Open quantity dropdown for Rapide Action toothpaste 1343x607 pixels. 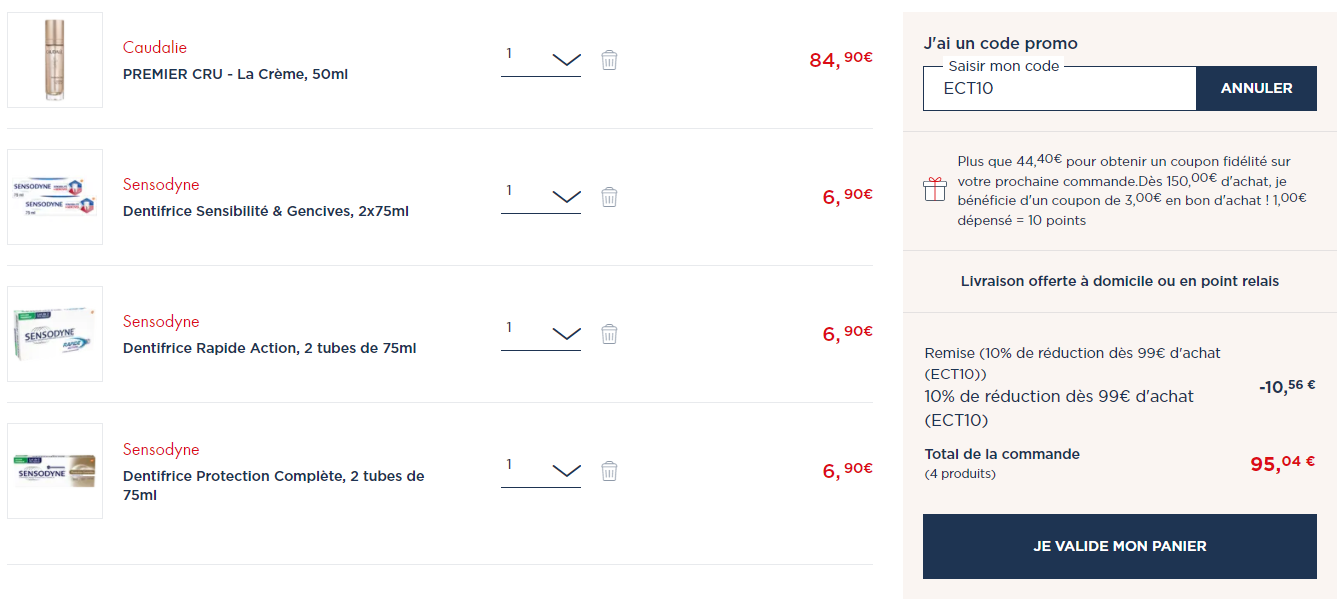541,333
